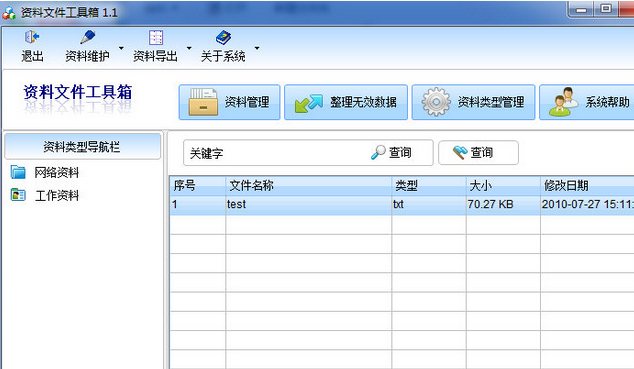Click the 资料维护 toolbar label

click(x=87, y=56)
